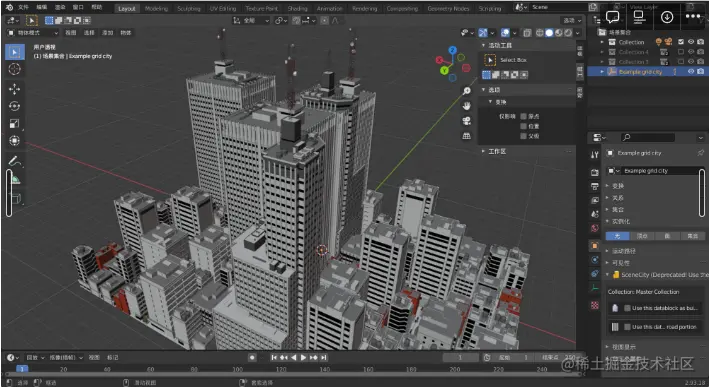Switch to the Geometry Nodes workspace tab
Image resolution: width=709 pixels, height=387 pixels.
tap(448, 8)
